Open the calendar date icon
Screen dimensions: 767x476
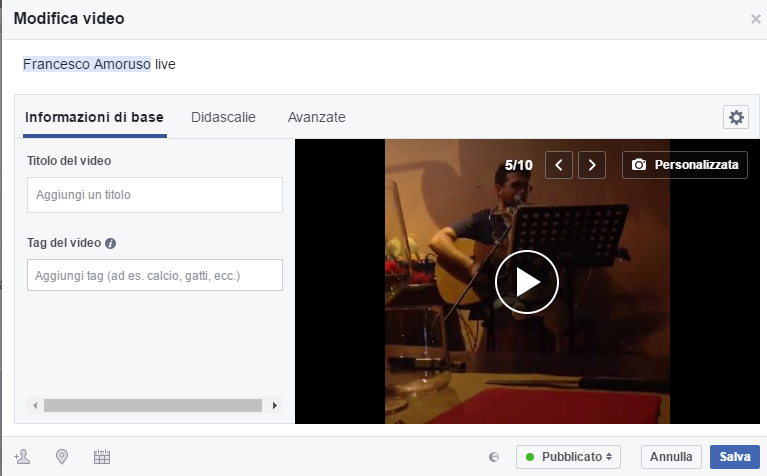[x=102, y=457]
